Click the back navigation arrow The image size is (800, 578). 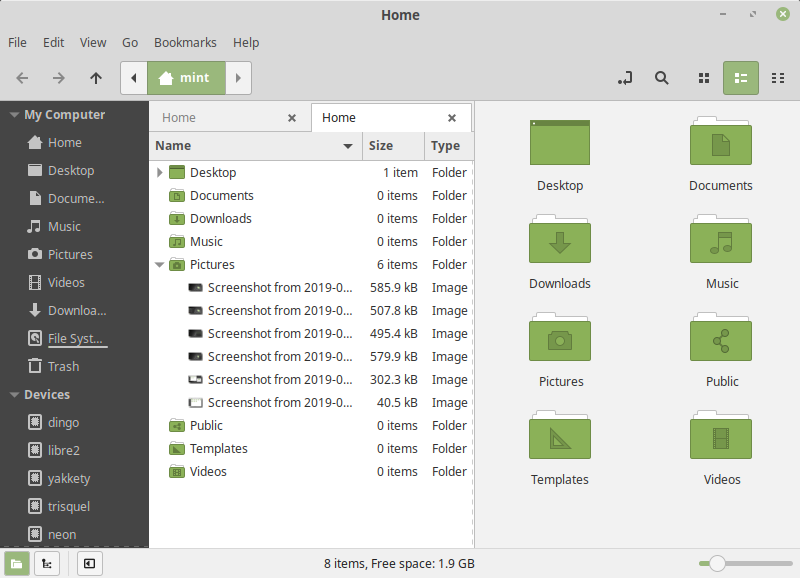point(21,78)
